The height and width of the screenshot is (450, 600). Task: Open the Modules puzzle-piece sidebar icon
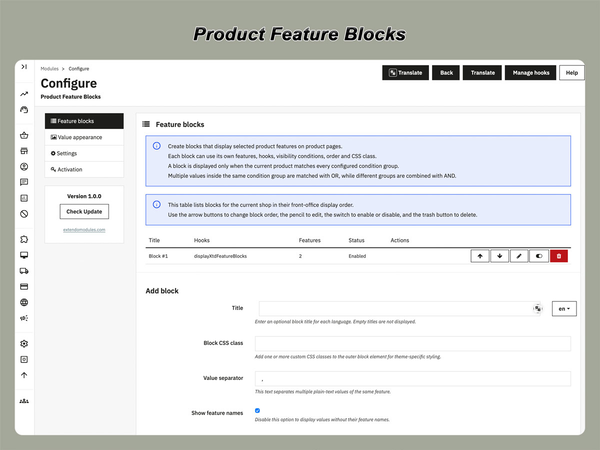coord(24,240)
